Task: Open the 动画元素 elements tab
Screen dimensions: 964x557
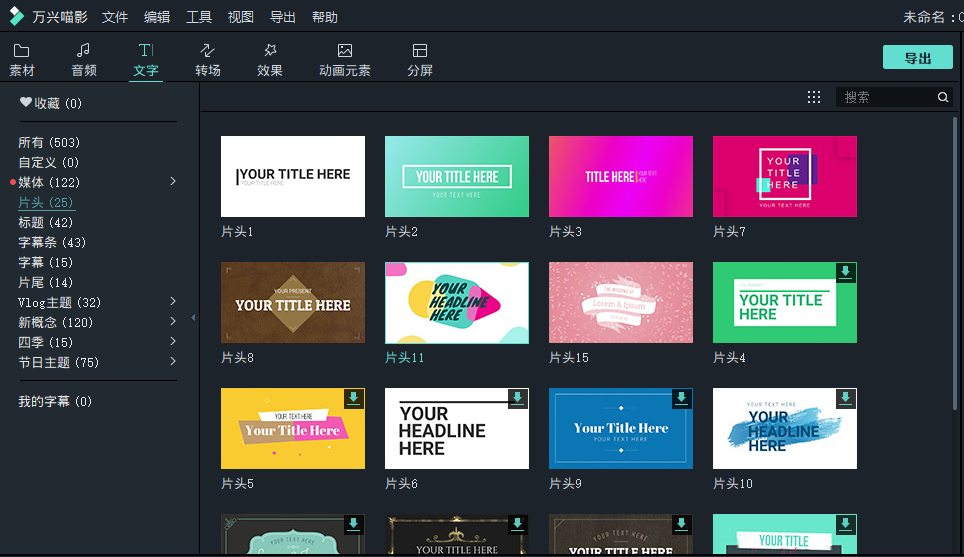Action: point(344,51)
